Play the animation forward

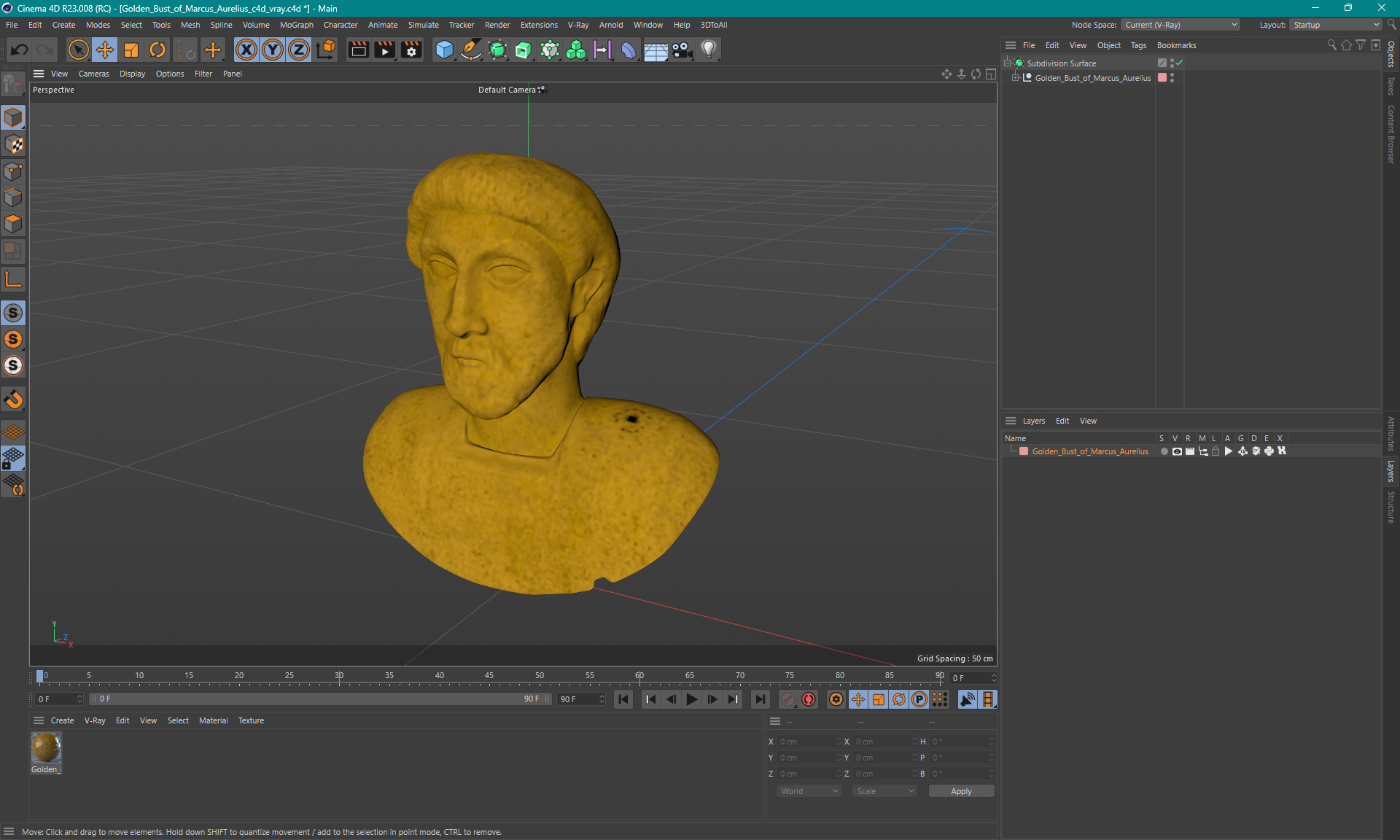click(x=691, y=699)
